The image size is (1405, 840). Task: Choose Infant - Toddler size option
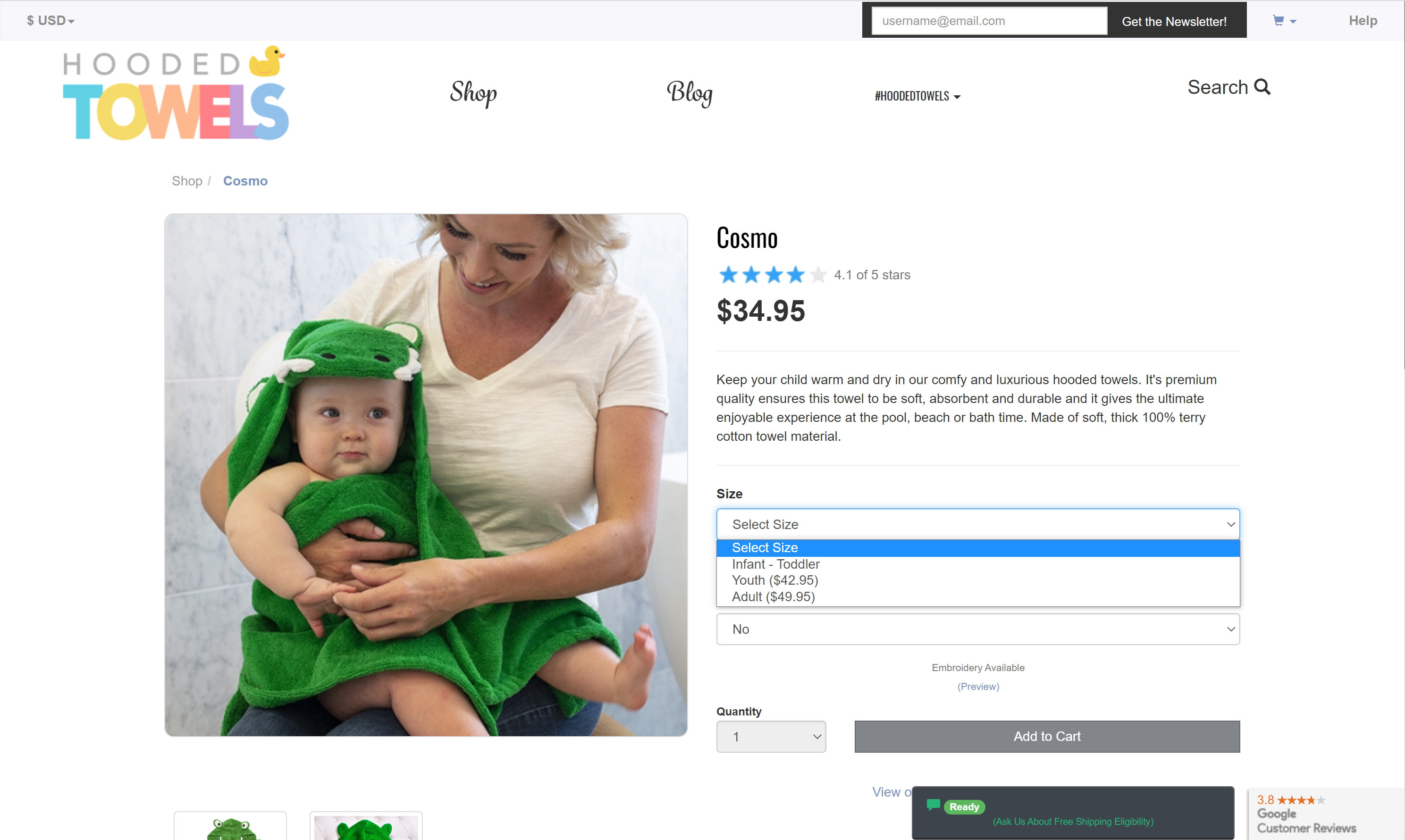[x=775, y=564]
